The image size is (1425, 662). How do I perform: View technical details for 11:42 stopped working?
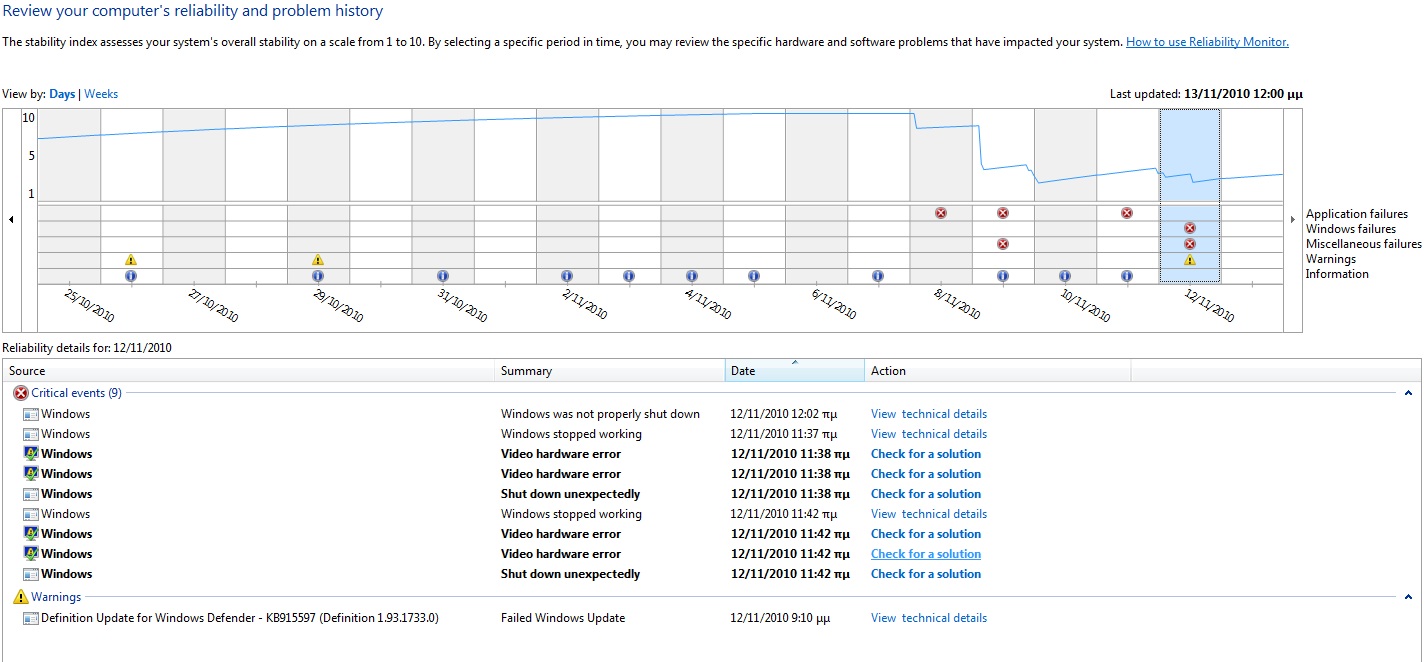click(929, 514)
